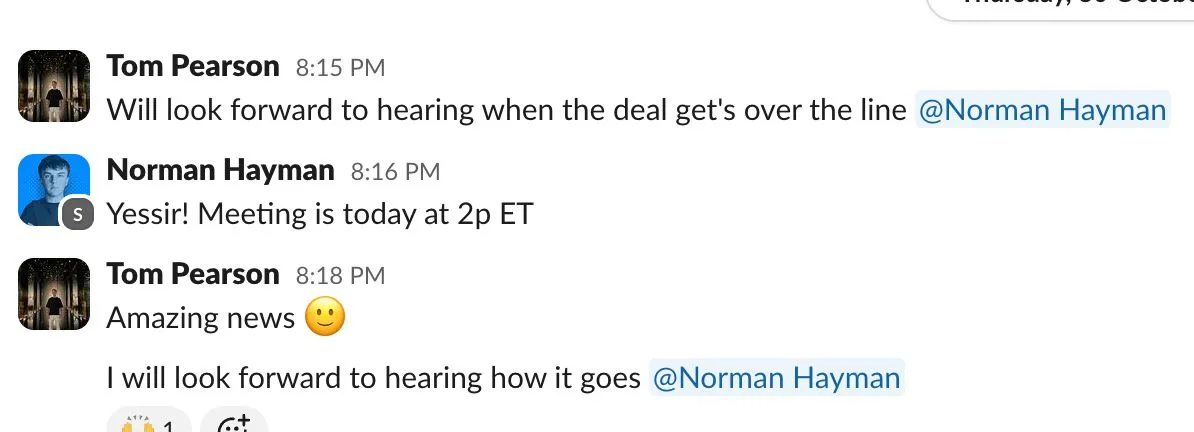1194x432 pixels.
Task: Open Norman Hayman's profile from his sender name
Action: (x=220, y=171)
